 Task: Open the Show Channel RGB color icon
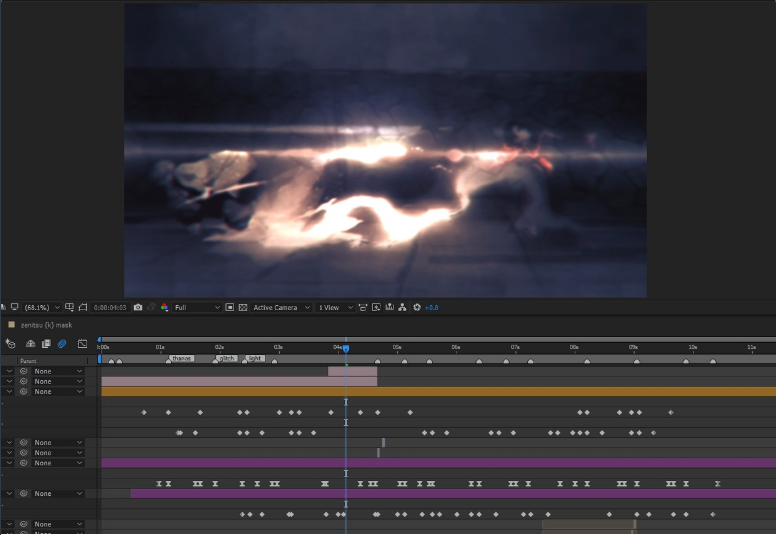pos(164,307)
